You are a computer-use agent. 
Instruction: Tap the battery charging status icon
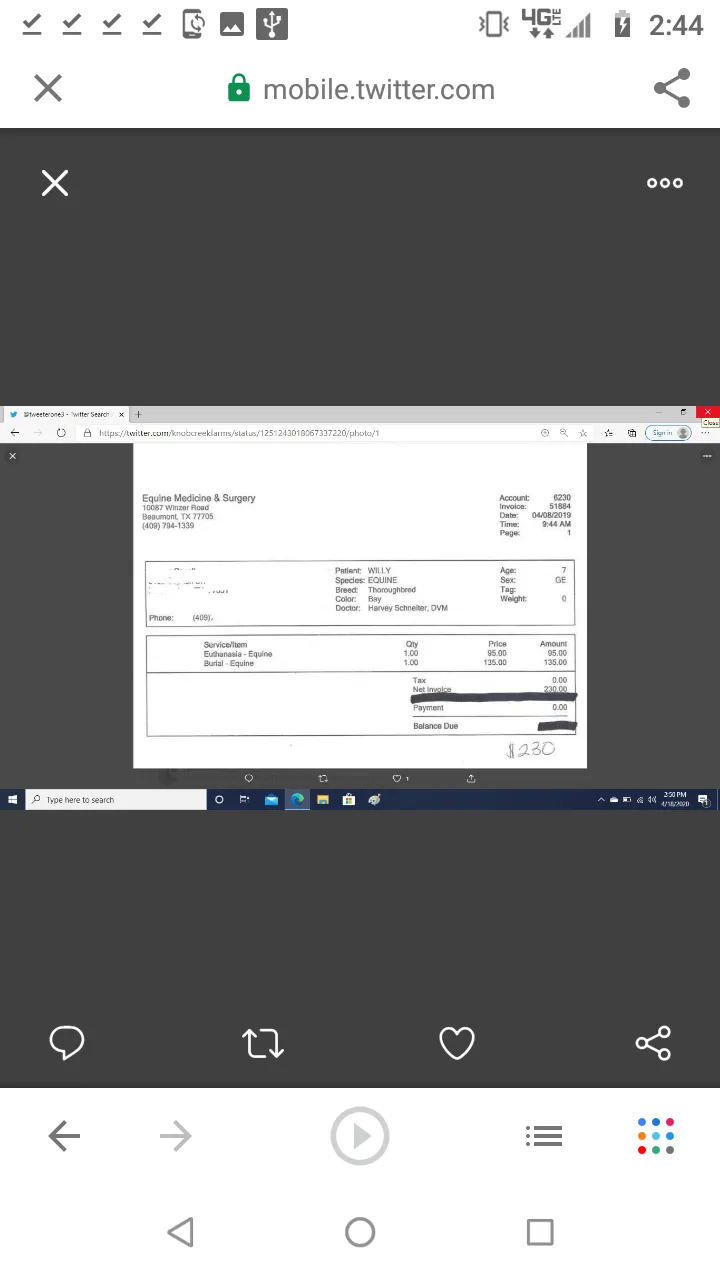(622, 24)
